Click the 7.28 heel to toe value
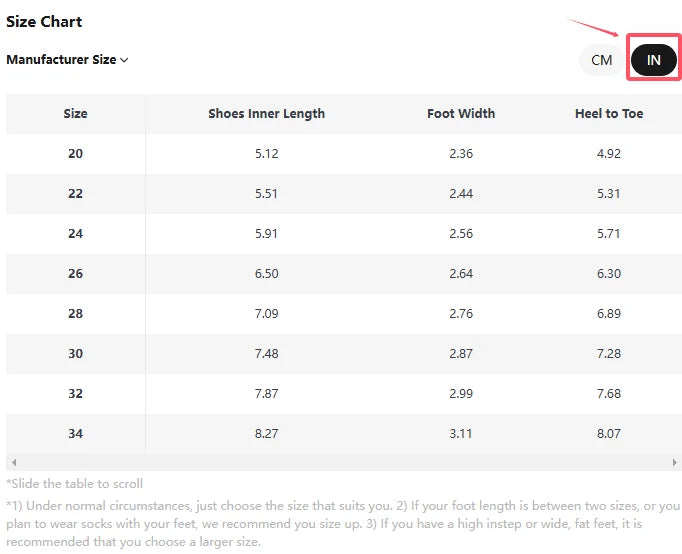Viewport: 682px width, 554px height. tap(609, 354)
